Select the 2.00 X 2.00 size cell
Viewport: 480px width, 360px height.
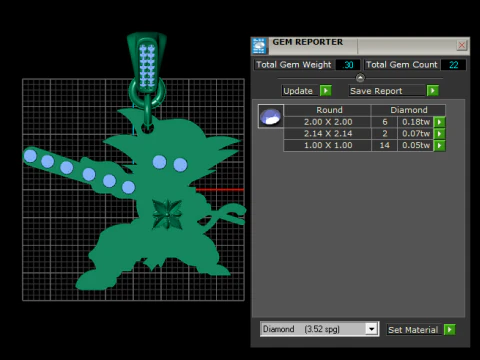[328, 122]
